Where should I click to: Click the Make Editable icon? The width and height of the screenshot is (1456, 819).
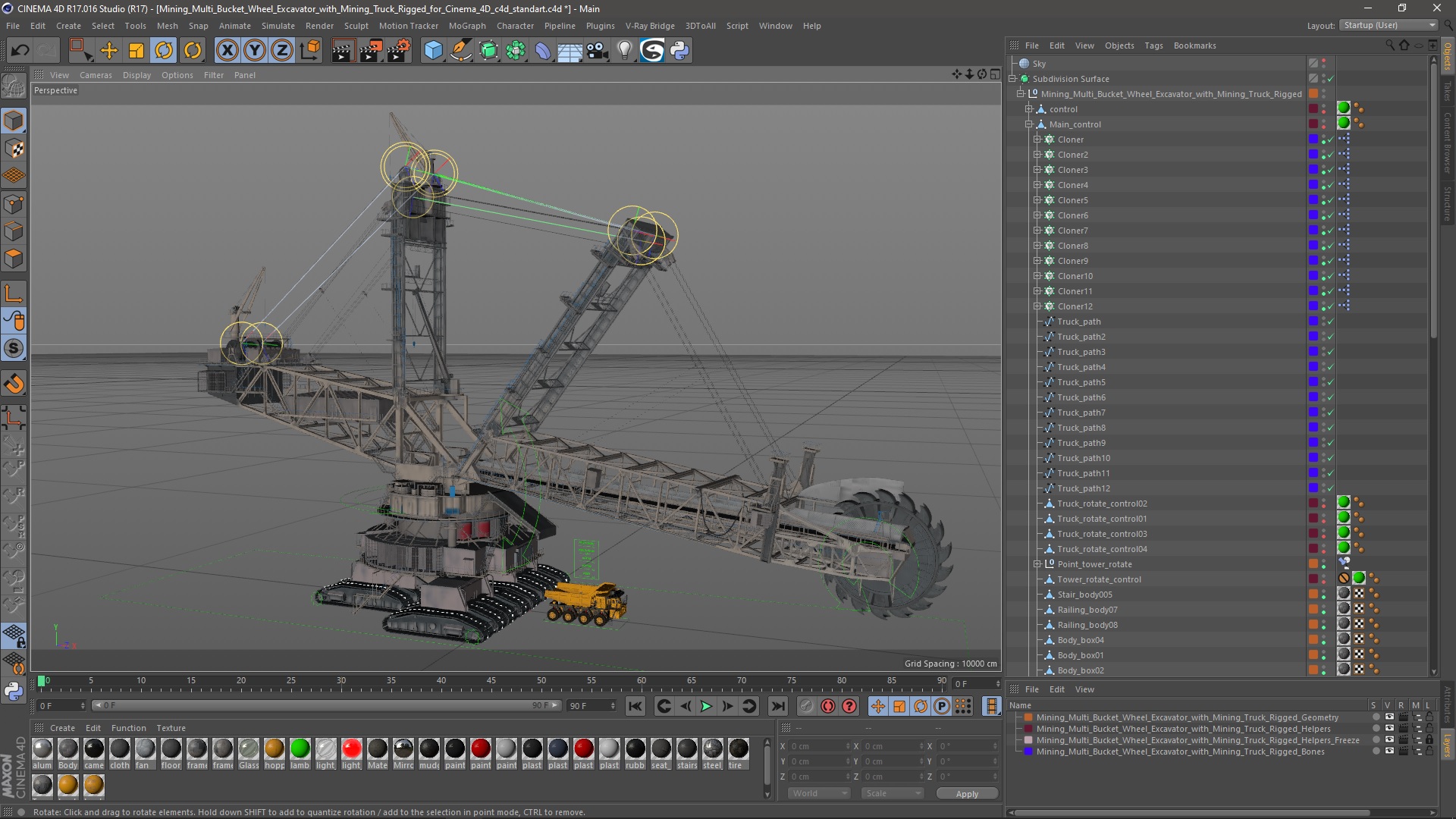tap(14, 86)
